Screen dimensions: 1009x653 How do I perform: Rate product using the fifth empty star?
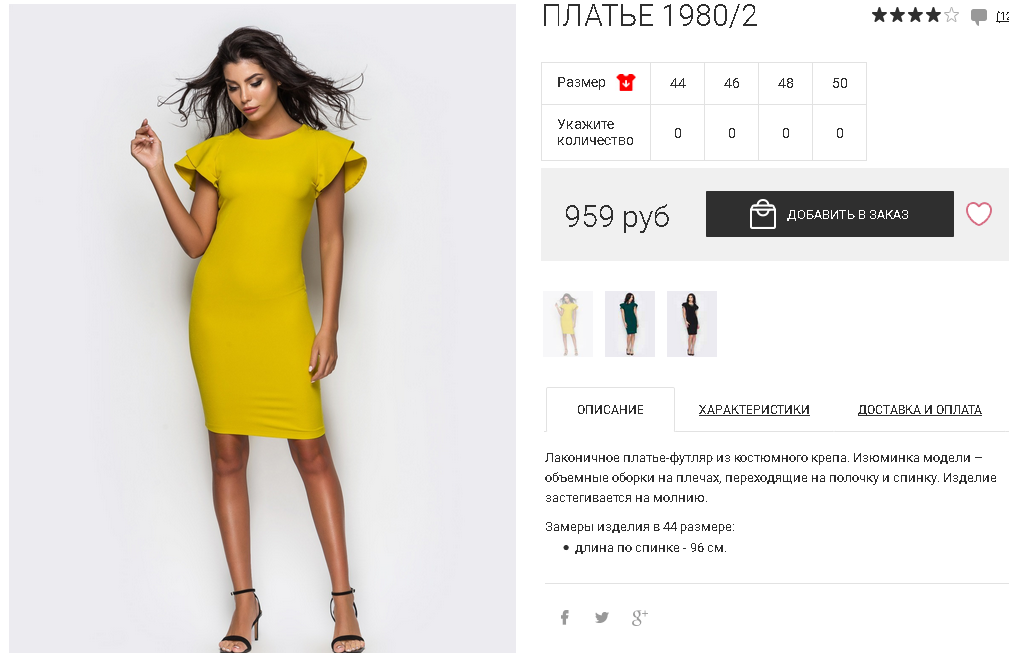click(x=951, y=15)
